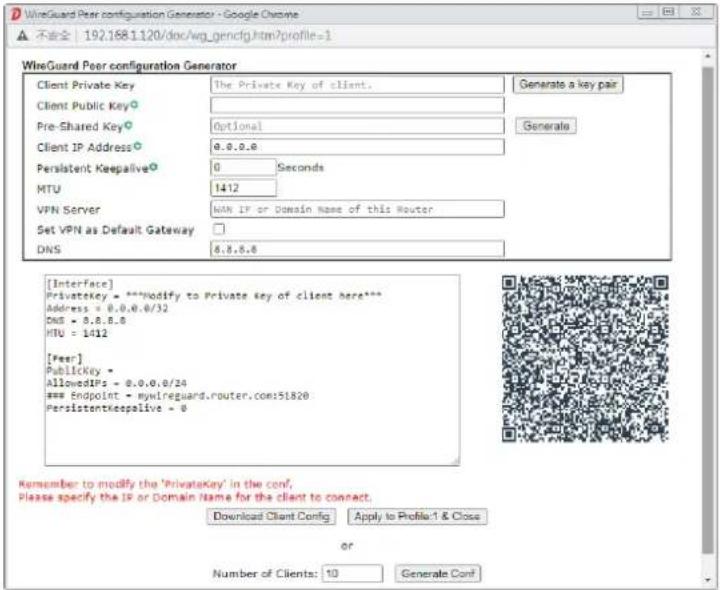Click the red 'Remember to modify' warning text
The width and height of the screenshot is (720, 590).
pos(155,484)
